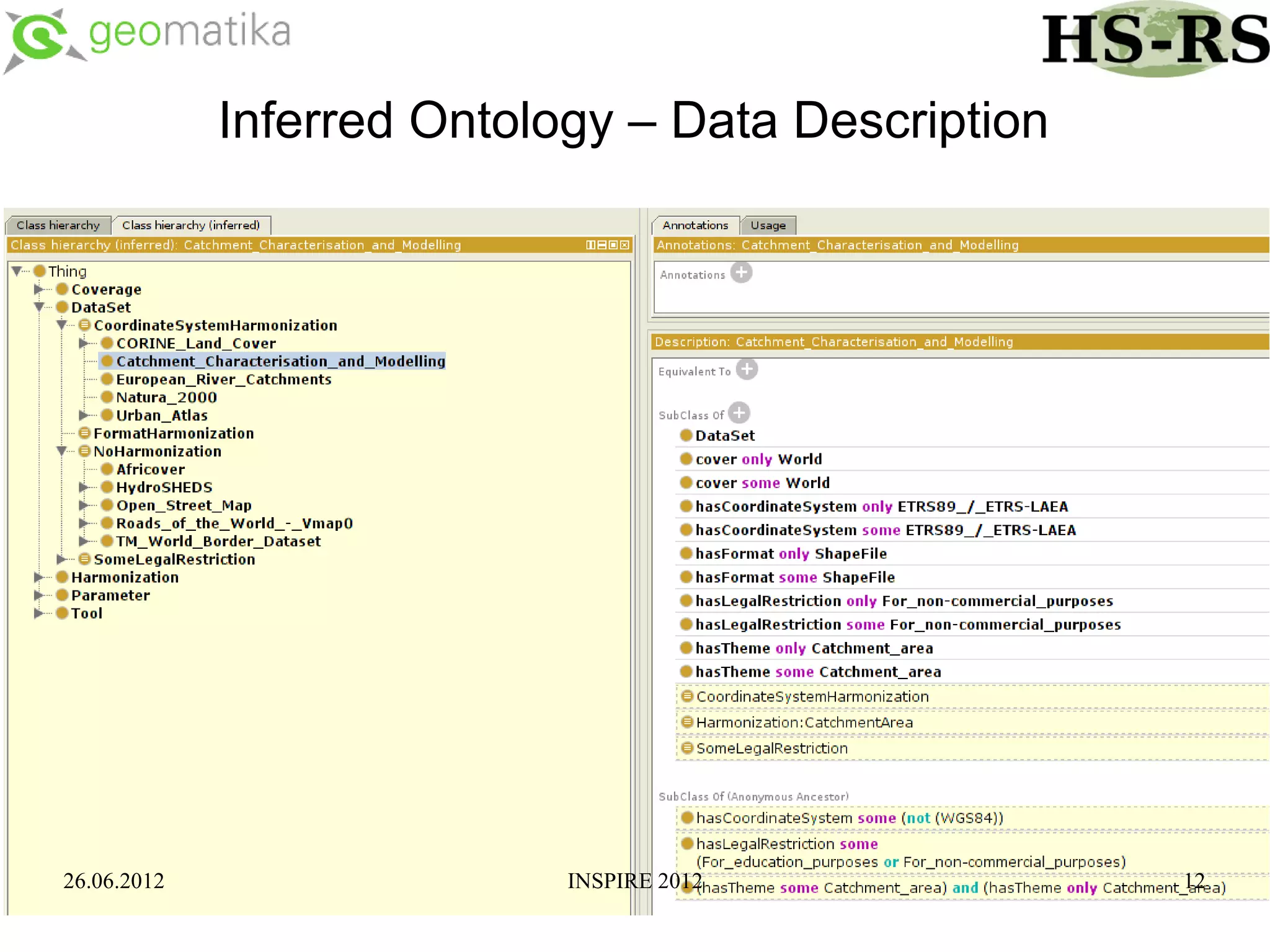This screenshot has width=1270, height=952.
Task: Expand the Parameter class node
Action: point(39,595)
